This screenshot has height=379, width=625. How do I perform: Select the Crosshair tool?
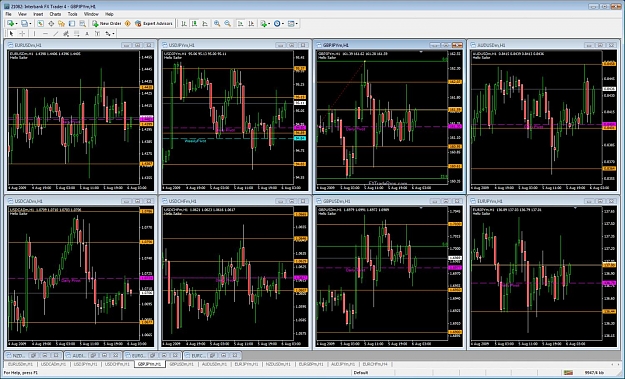(22, 33)
